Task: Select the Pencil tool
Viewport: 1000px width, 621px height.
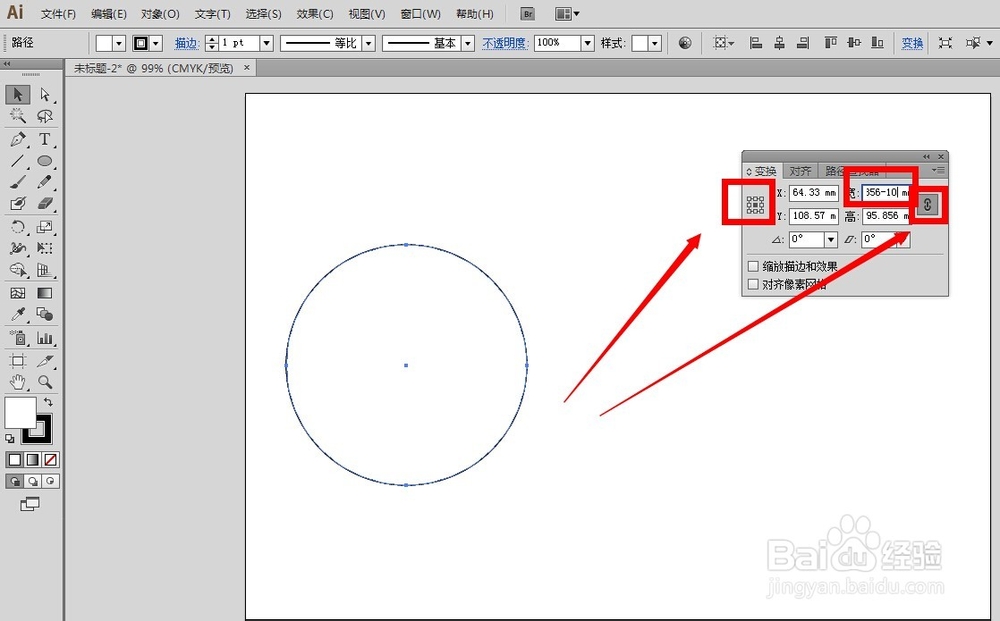Action: pyautogui.click(x=45, y=182)
